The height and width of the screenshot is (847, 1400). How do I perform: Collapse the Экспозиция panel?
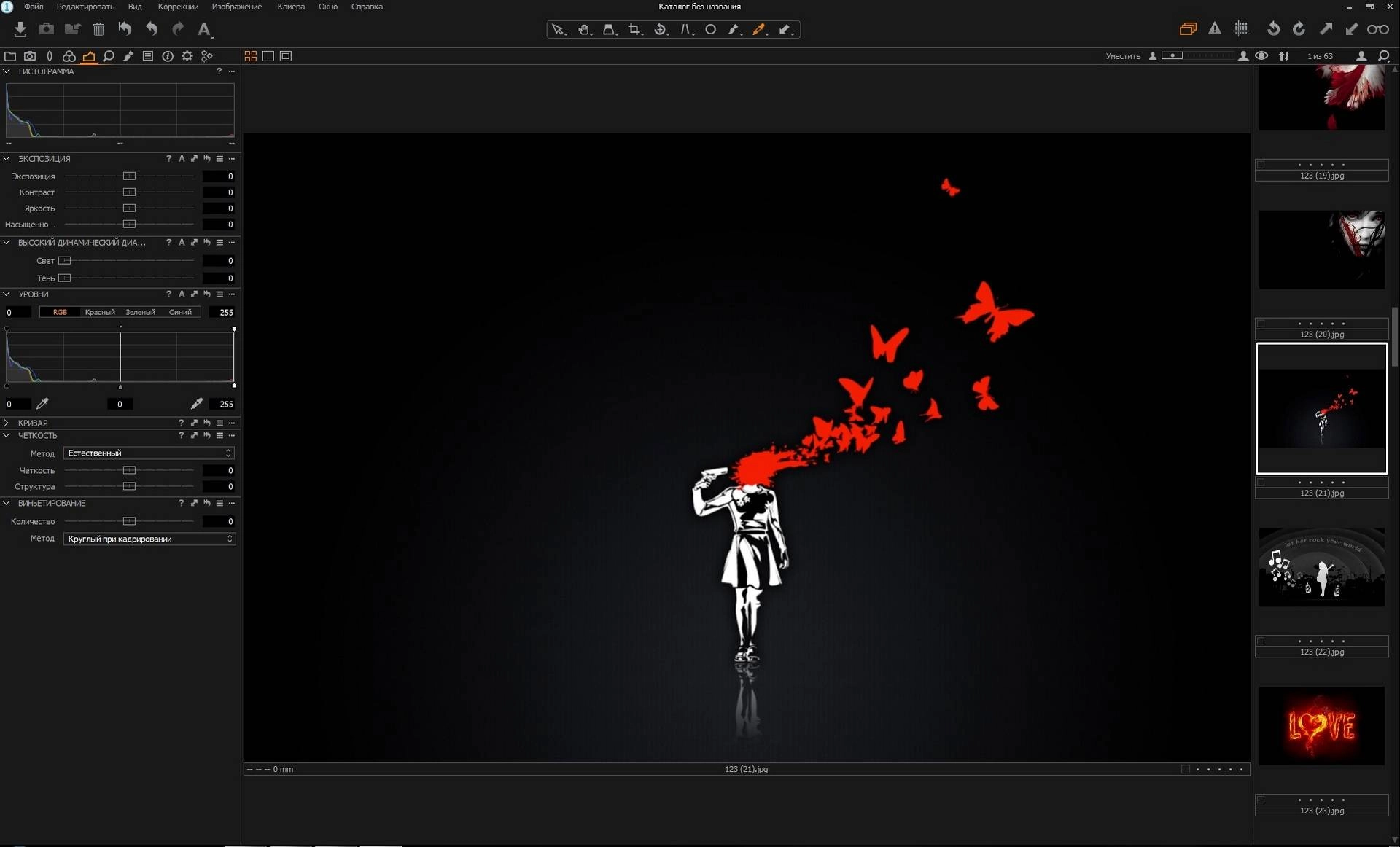click(x=7, y=158)
